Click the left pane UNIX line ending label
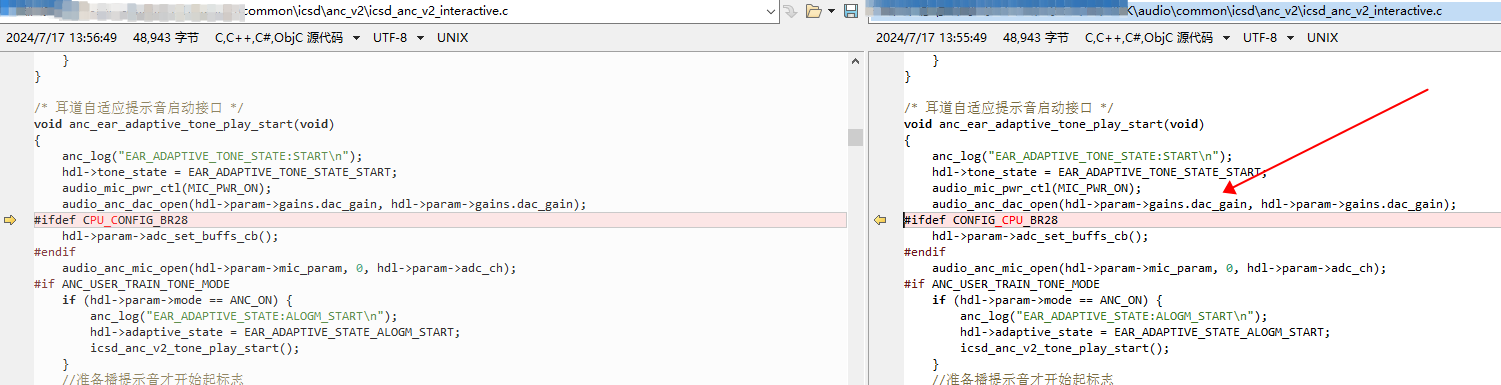This screenshot has height=385, width=1501. (452, 37)
